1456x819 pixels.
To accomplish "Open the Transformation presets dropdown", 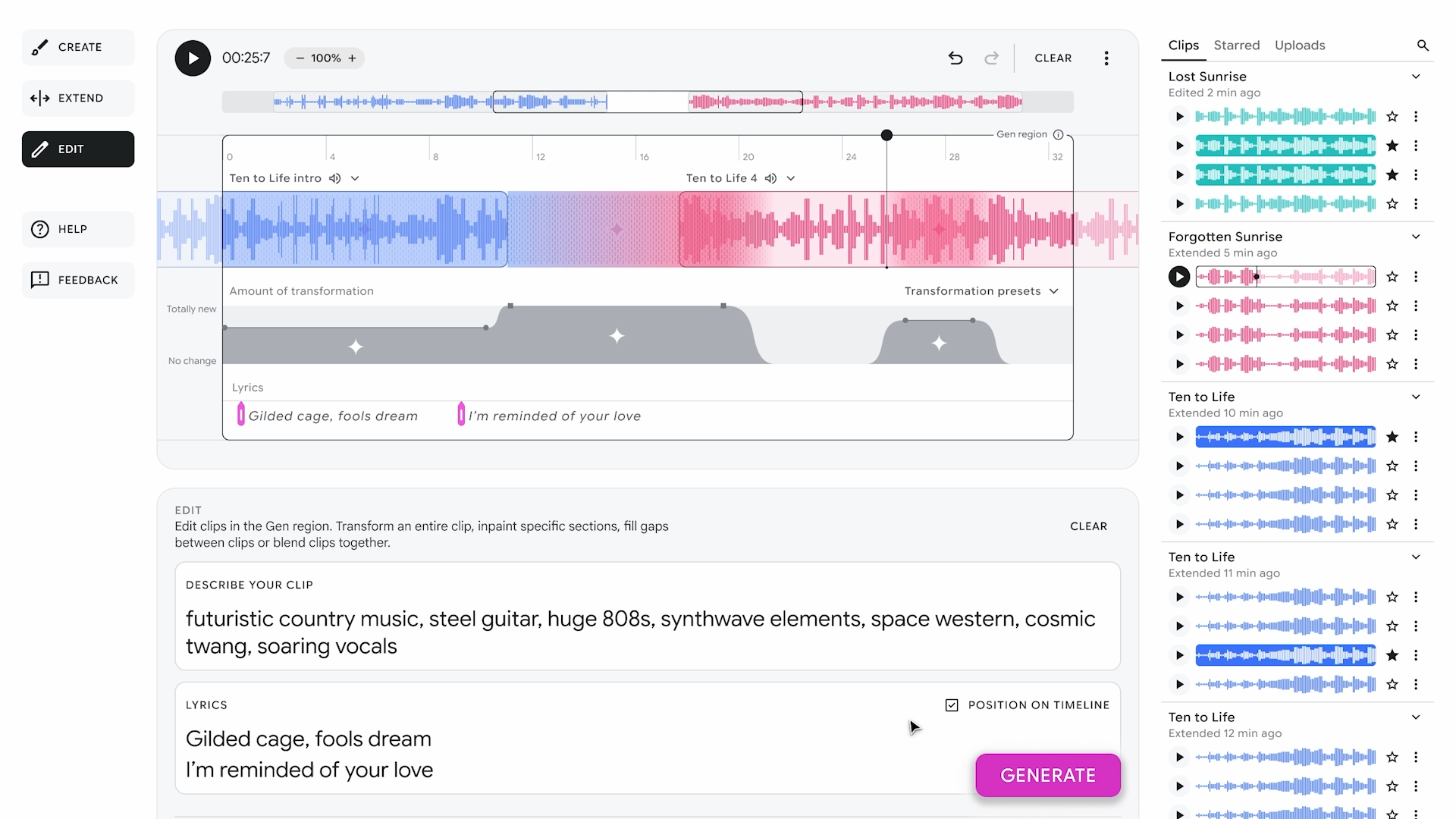I will click(981, 291).
